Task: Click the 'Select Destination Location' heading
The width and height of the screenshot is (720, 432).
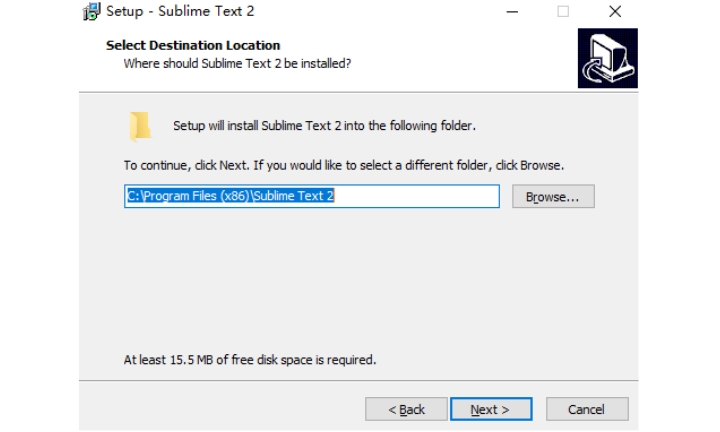Action: click(x=193, y=45)
